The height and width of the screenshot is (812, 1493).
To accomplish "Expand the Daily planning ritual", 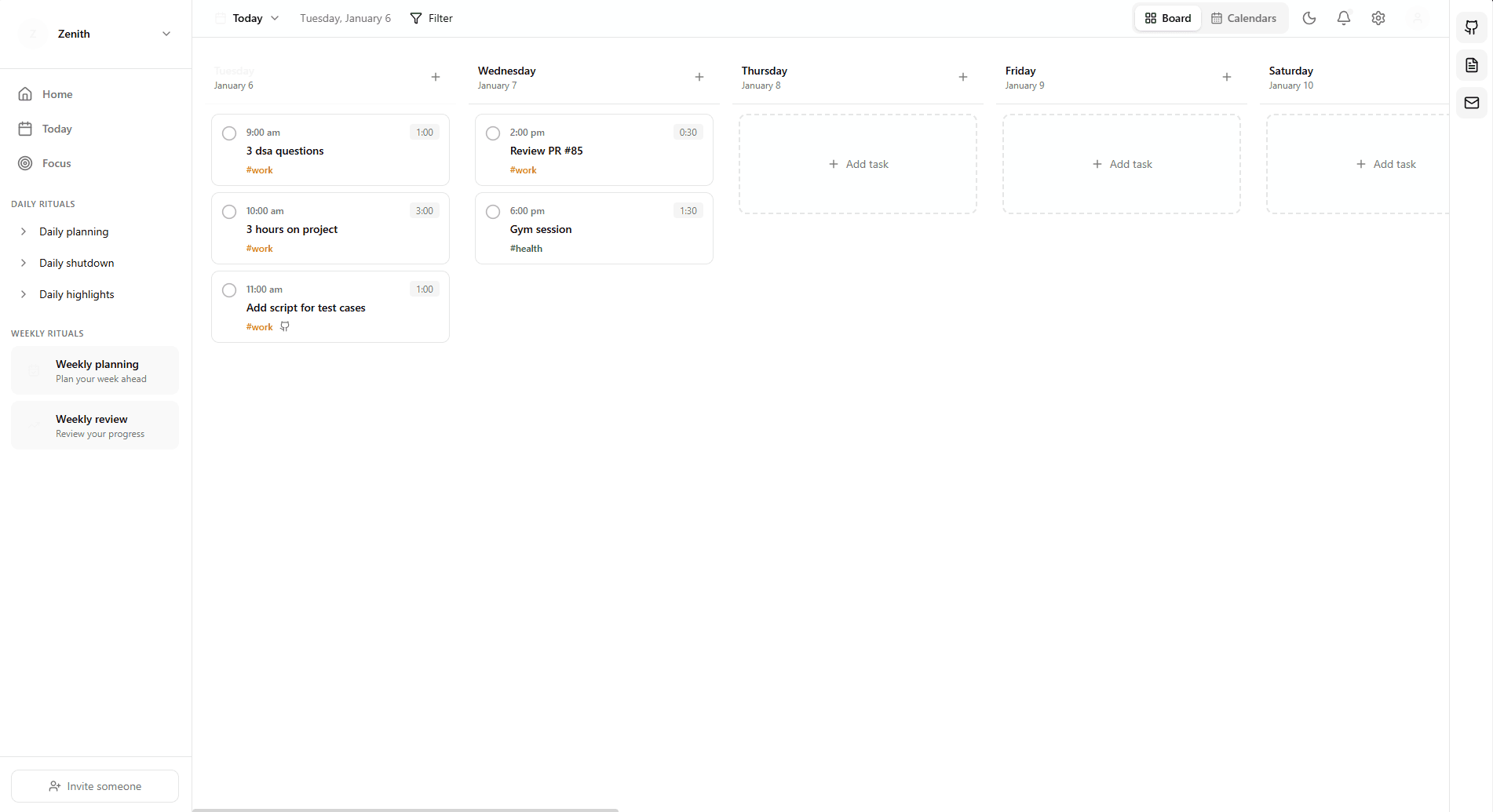I will click(x=73, y=231).
